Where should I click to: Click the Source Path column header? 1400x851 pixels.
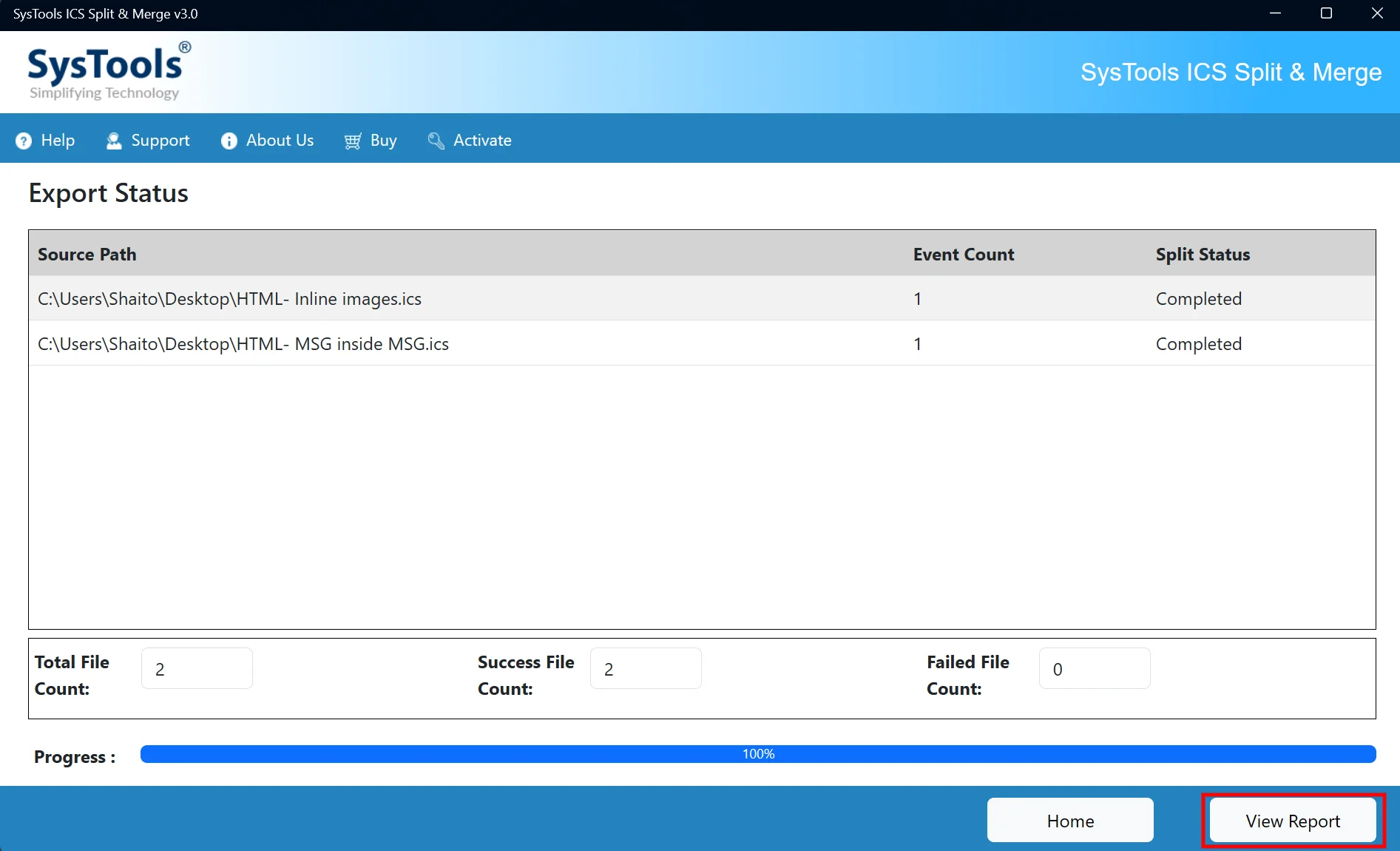(87, 254)
